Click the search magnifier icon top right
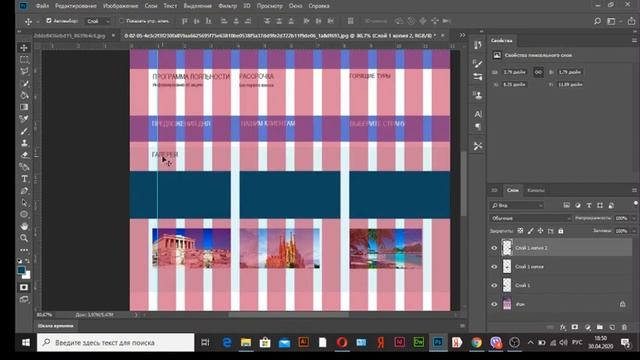640x360 pixels. pos(597,21)
